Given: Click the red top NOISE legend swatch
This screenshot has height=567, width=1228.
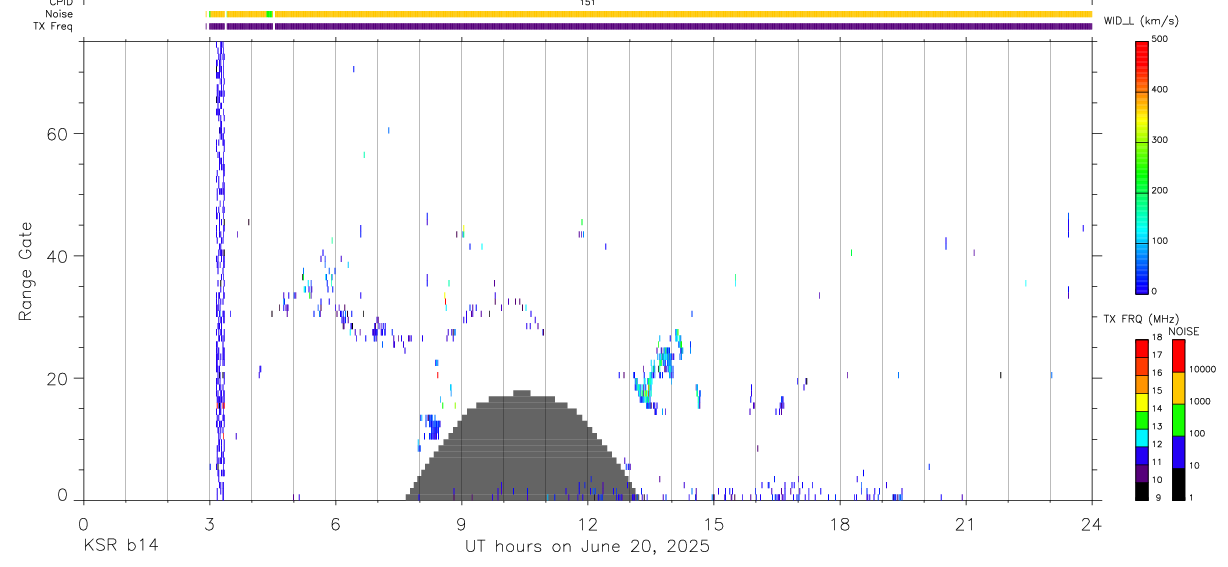Looking at the screenshot, I should (x=1177, y=356).
